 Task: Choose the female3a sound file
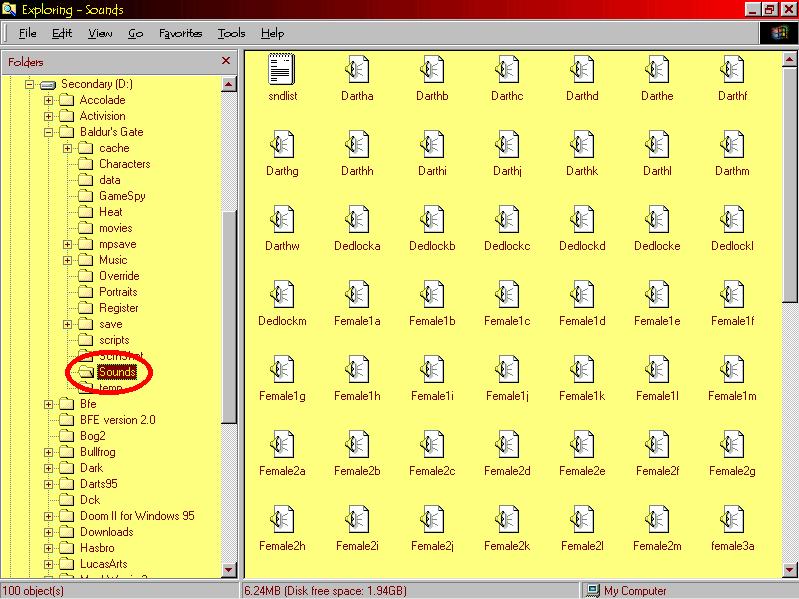(732, 521)
